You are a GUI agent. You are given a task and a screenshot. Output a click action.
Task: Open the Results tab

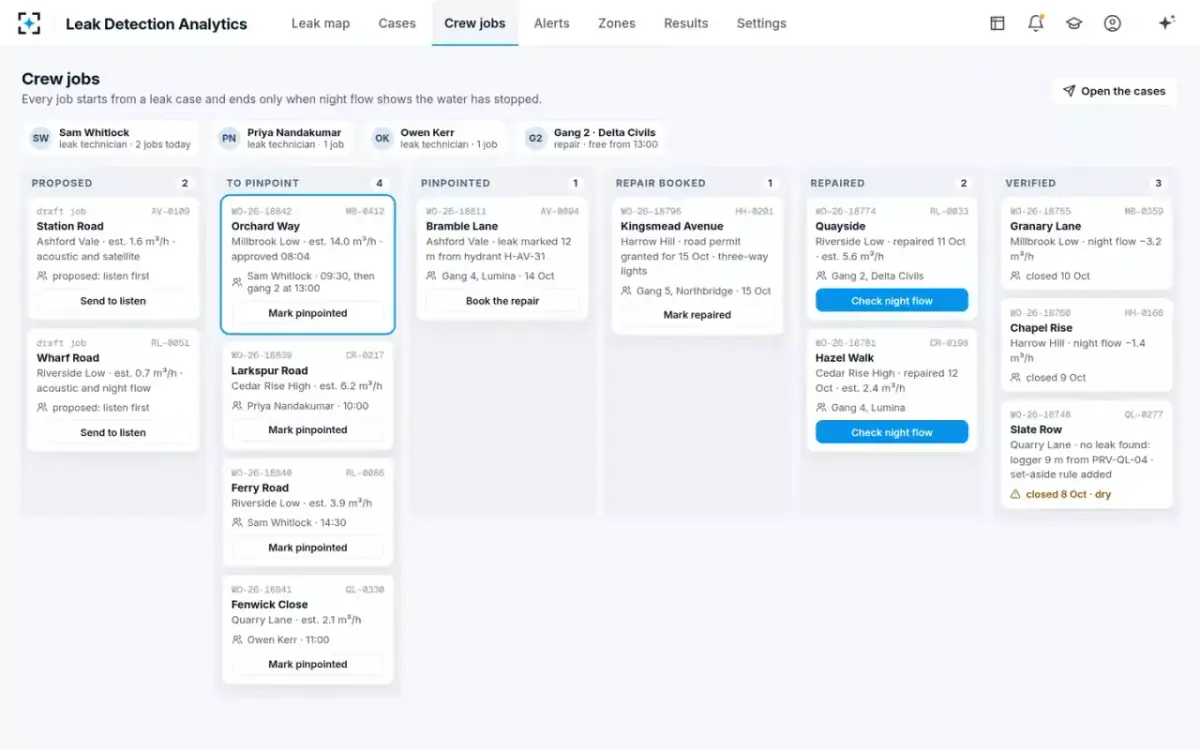(686, 23)
